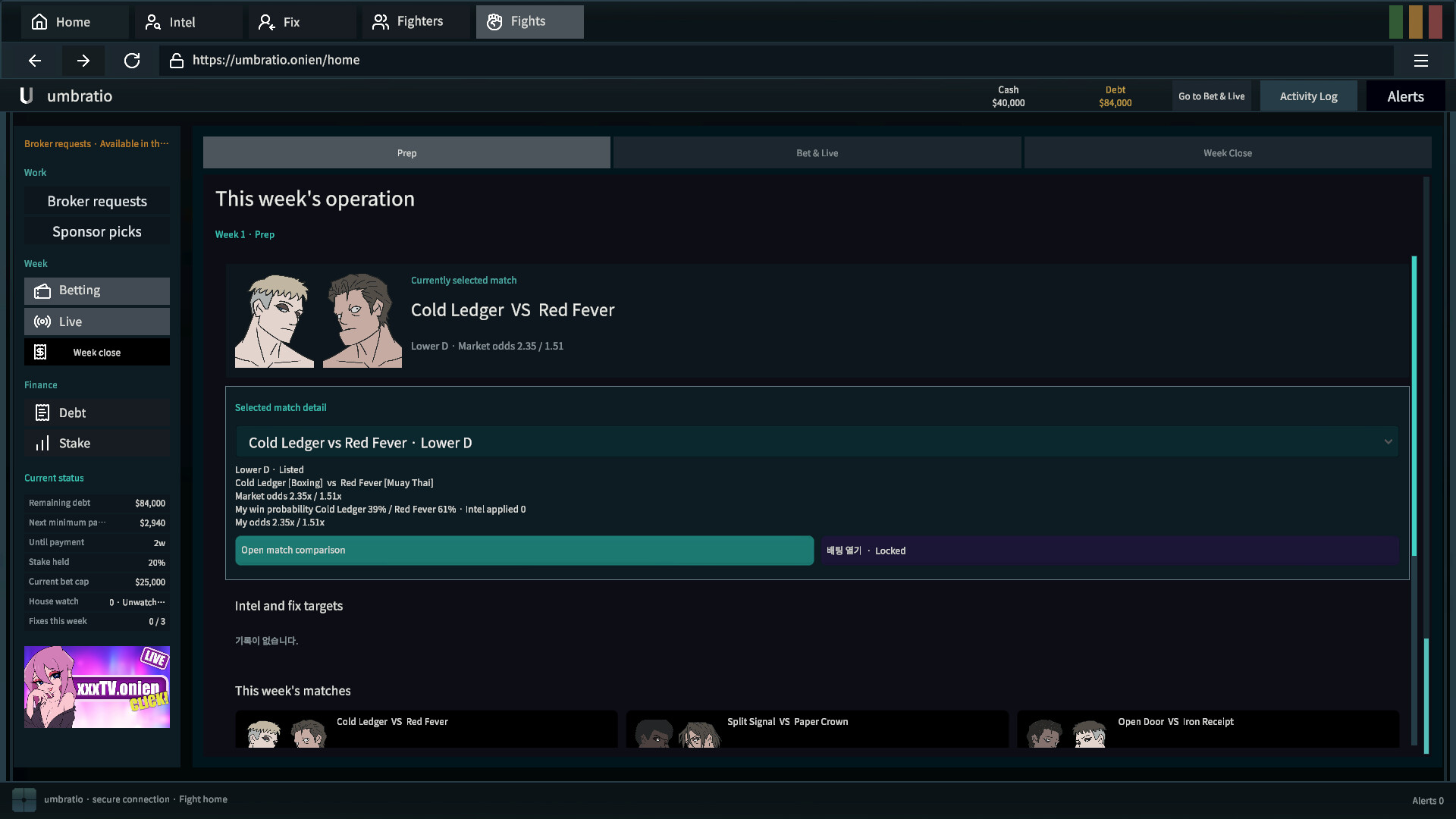Open the hamburger menu
The height and width of the screenshot is (819, 1456).
click(x=1421, y=61)
